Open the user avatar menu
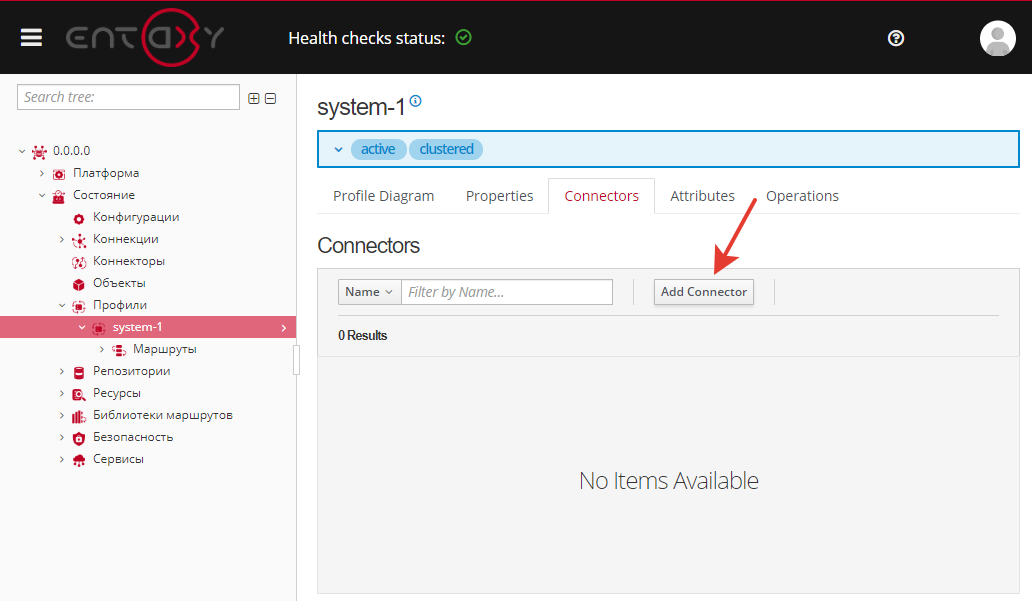Screen dimensions: 1032x601 point(997,38)
